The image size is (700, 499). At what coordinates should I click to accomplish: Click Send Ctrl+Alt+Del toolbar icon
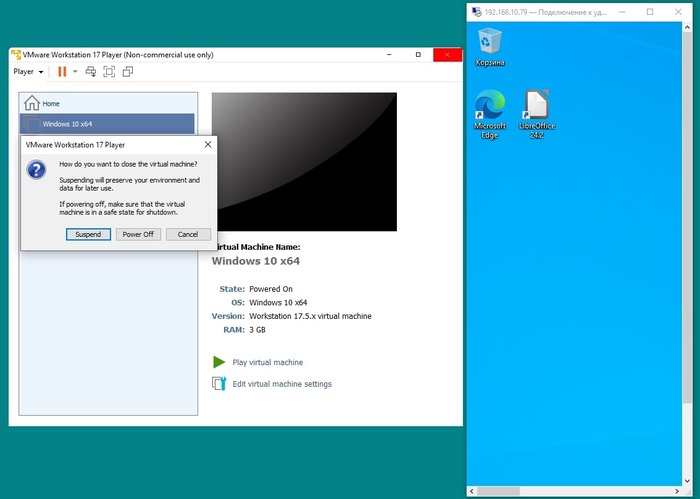click(x=91, y=72)
